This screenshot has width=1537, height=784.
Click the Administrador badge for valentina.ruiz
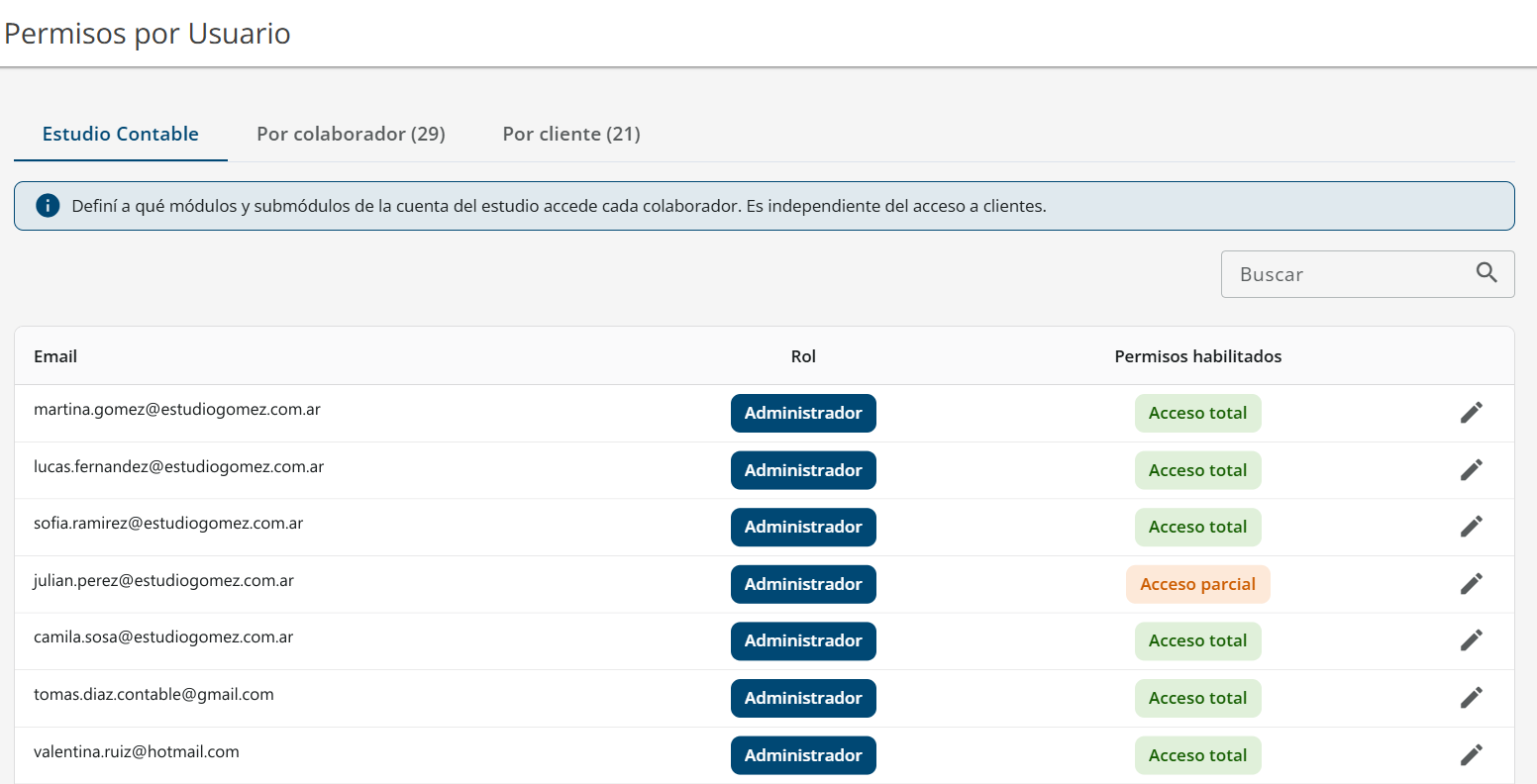(x=803, y=755)
